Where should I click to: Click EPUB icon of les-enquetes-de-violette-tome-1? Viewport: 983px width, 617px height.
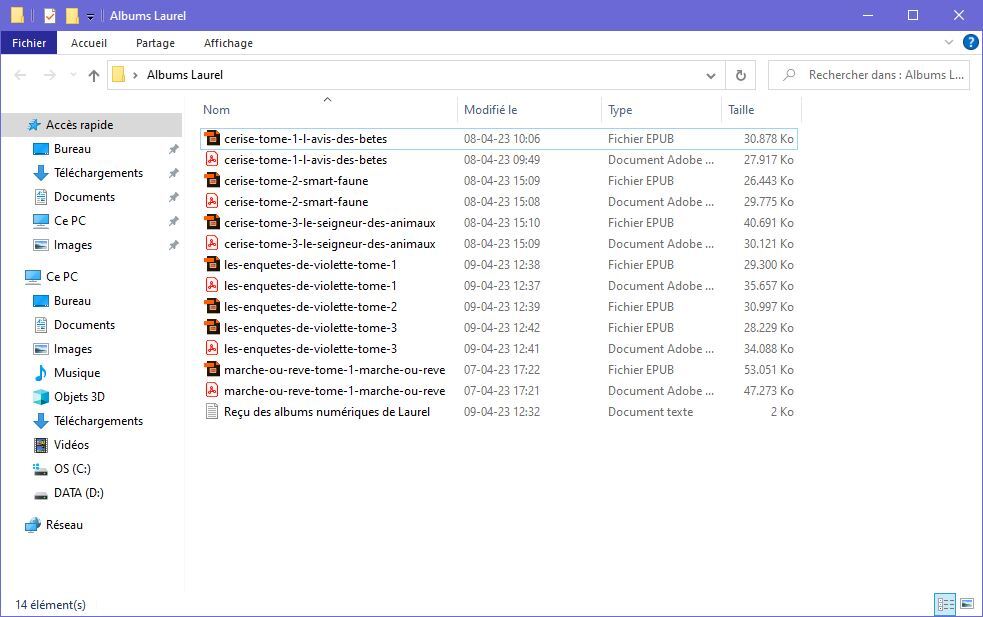click(x=213, y=265)
